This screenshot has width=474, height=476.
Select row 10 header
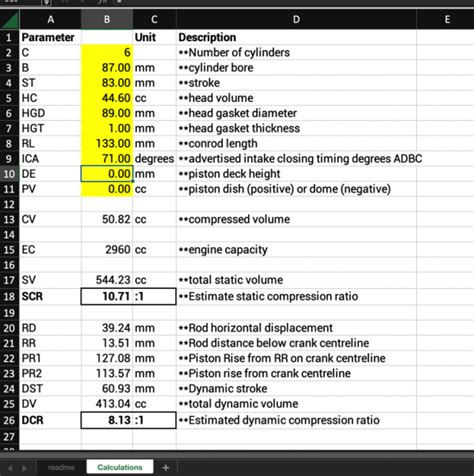[x=9, y=174]
